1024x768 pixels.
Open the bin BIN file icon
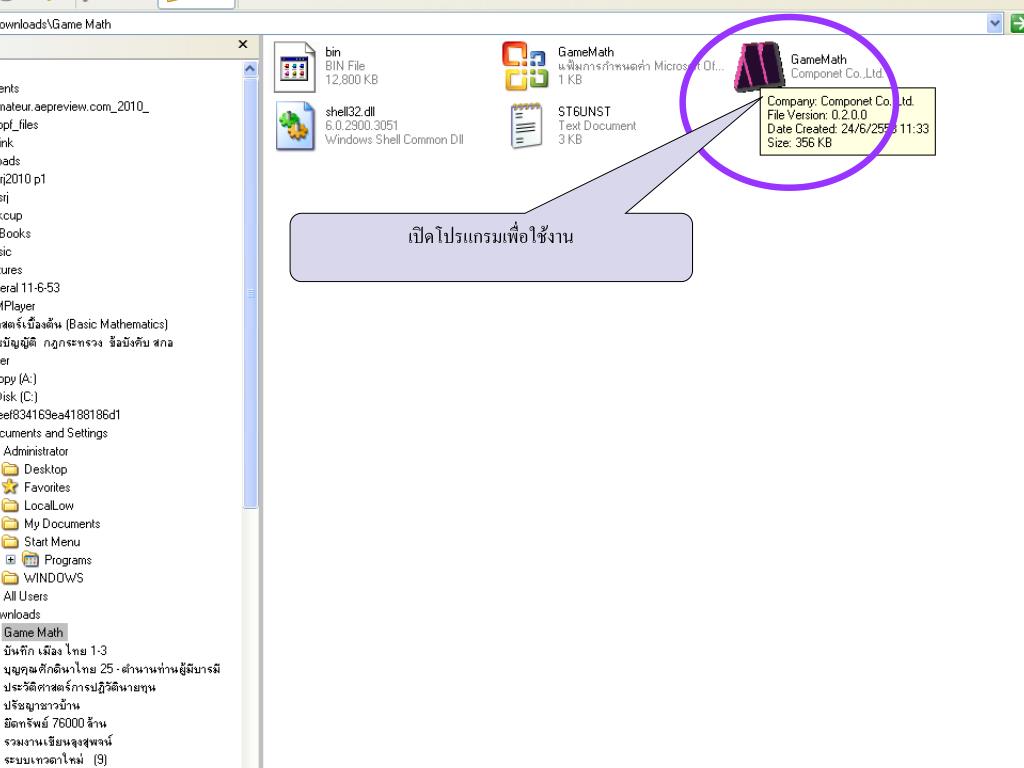point(295,66)
